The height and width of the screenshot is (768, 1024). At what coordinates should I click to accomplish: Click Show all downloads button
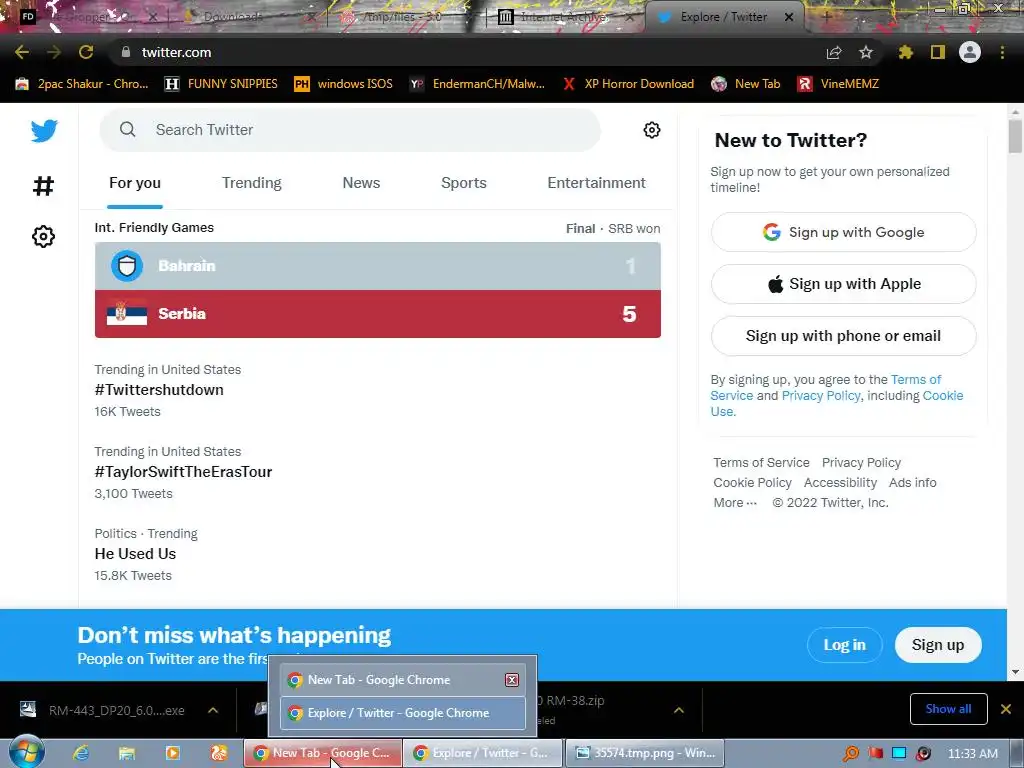[948, 709]
